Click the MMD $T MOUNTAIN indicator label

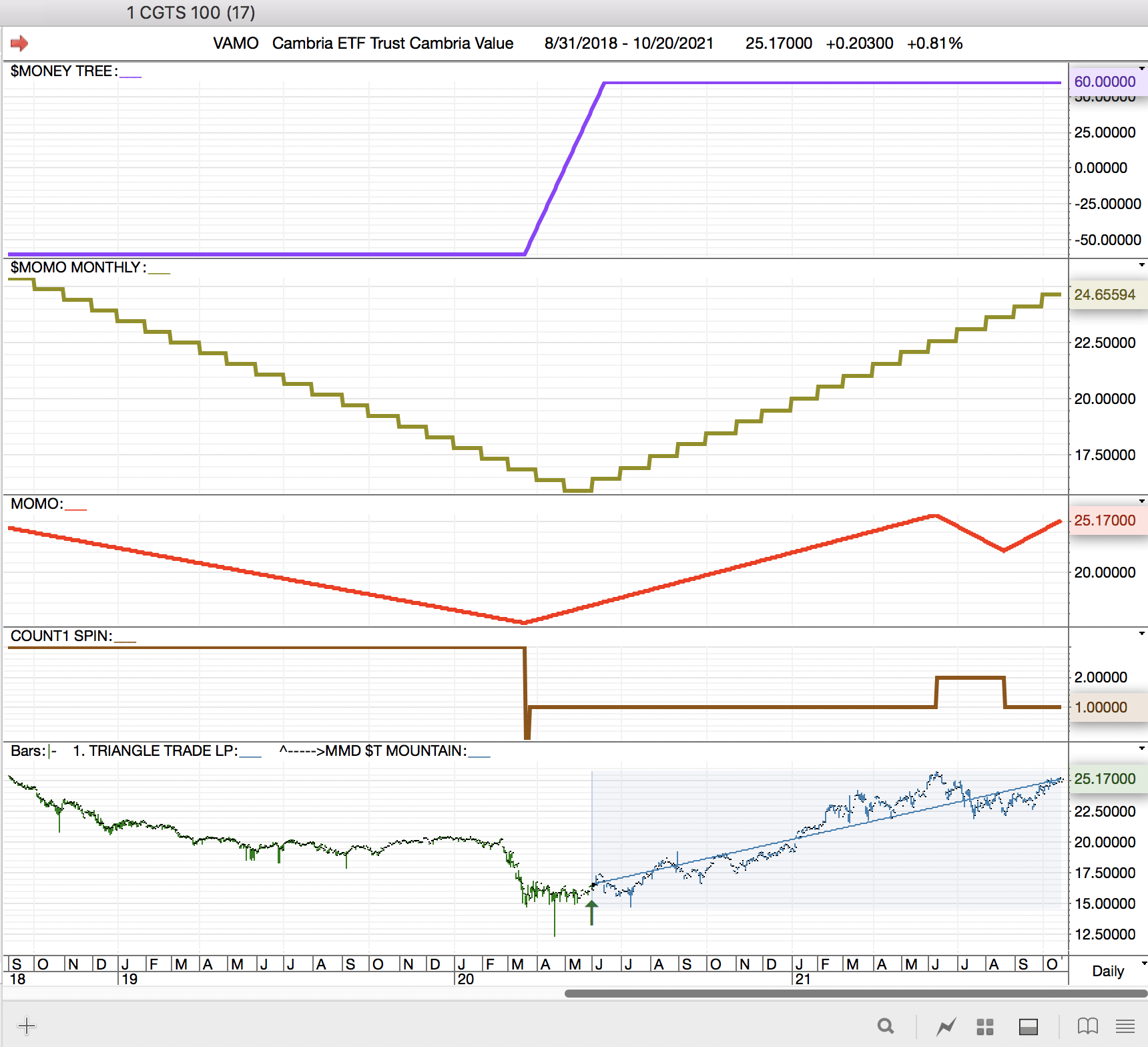pyautogui.click(x=395, y=751)
